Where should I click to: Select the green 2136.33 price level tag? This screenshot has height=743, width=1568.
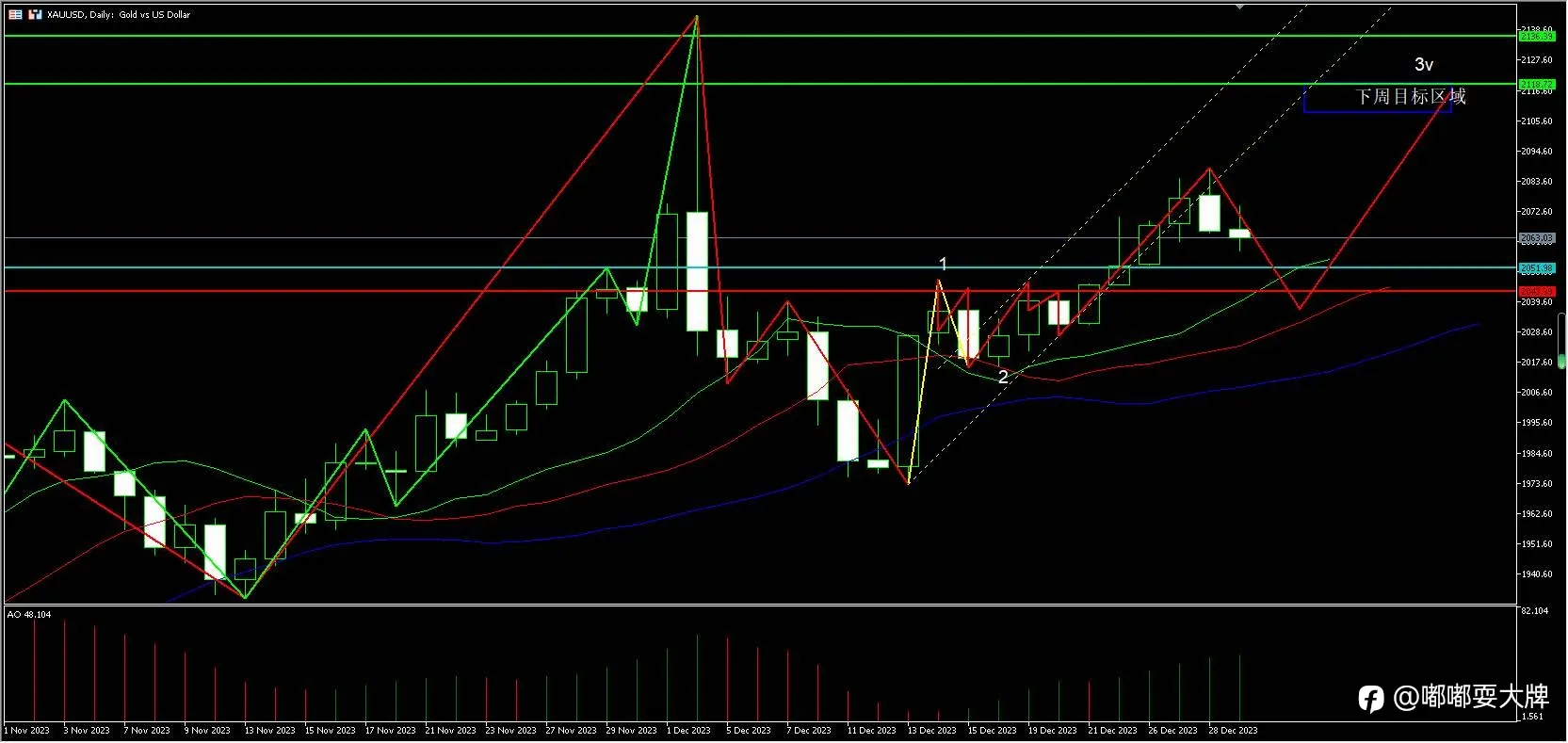[x=1537, y=36]
